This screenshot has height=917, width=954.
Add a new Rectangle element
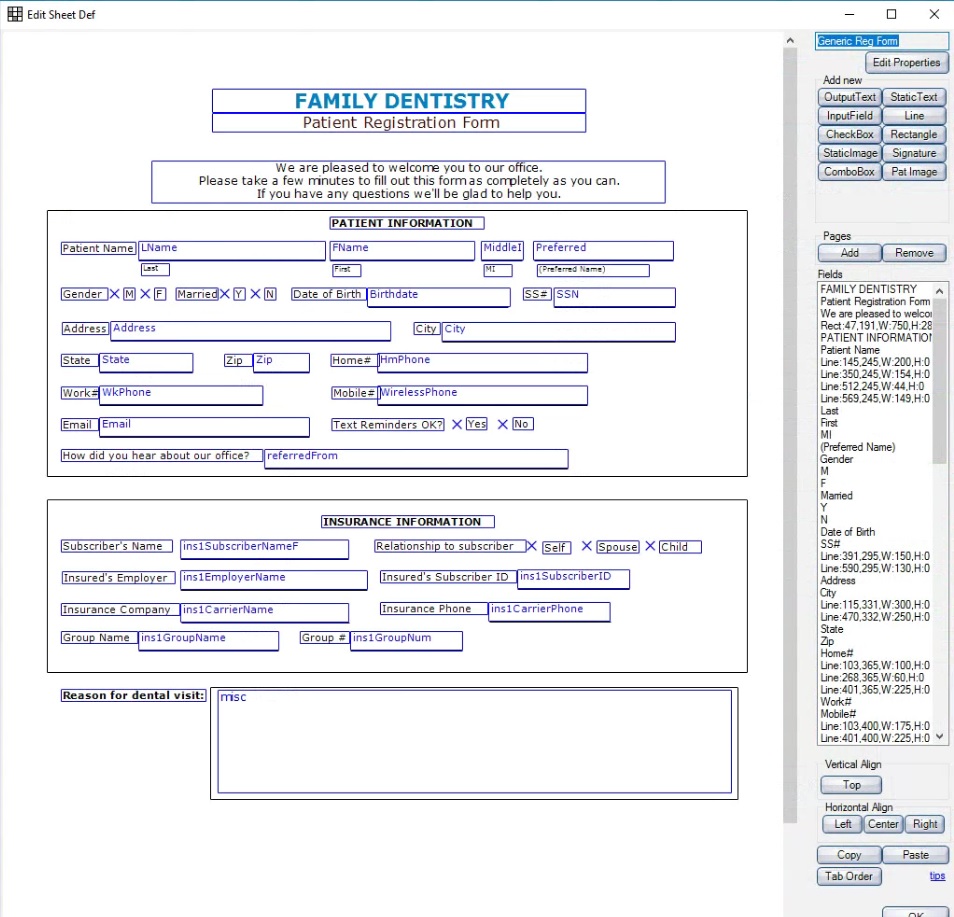pos(914,134)
